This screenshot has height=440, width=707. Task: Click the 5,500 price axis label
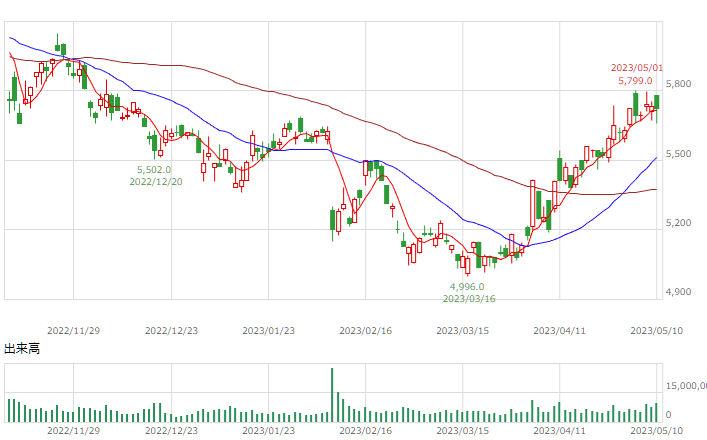[679, 154]
